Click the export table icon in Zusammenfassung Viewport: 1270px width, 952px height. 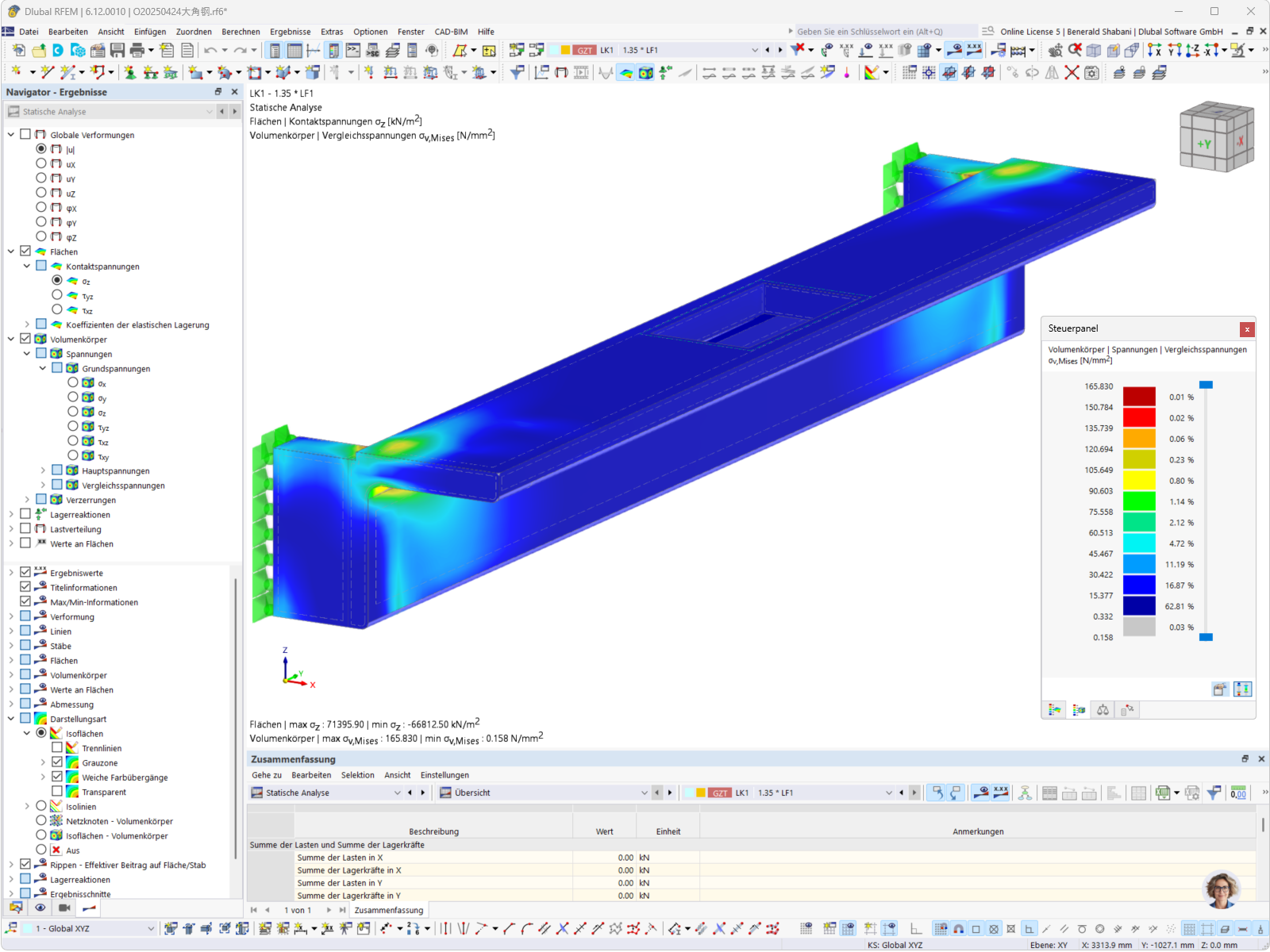tap(1163, 793)
